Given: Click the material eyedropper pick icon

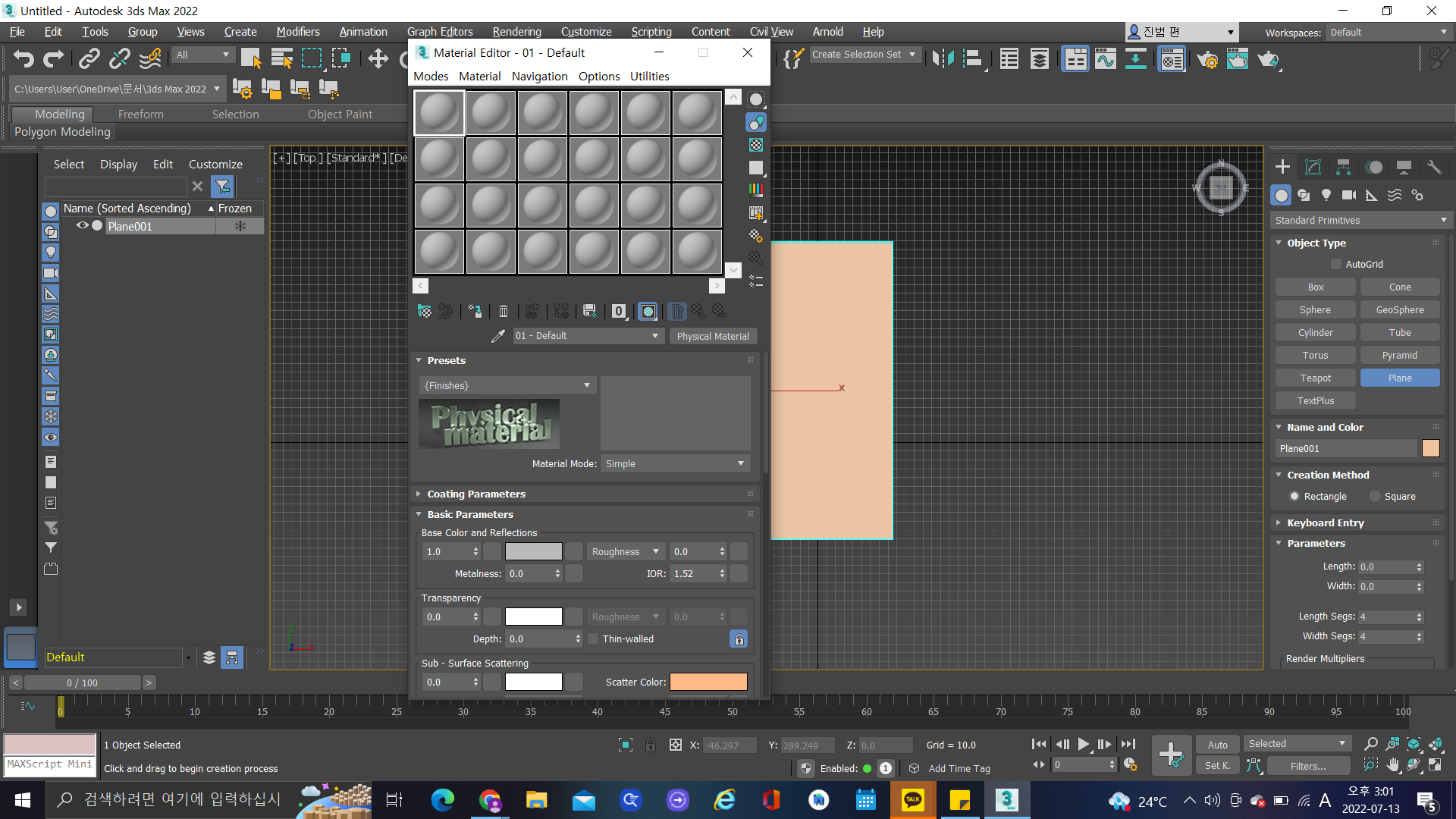Looking at the screenshot, I should 497,336.
